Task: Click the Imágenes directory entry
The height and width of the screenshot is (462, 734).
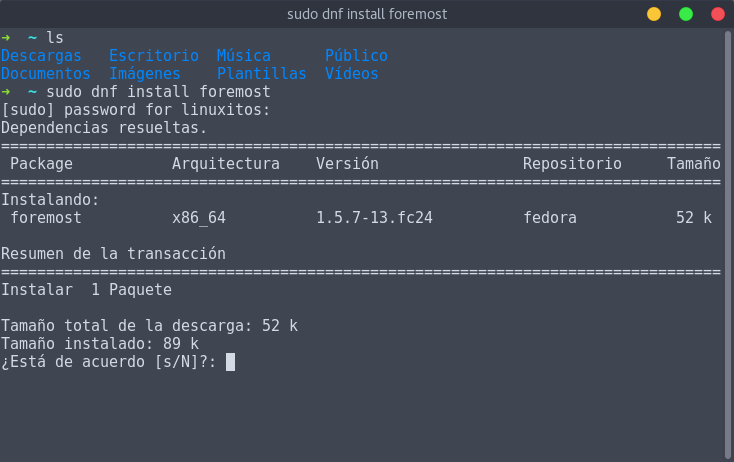Action: pos(144,74)
